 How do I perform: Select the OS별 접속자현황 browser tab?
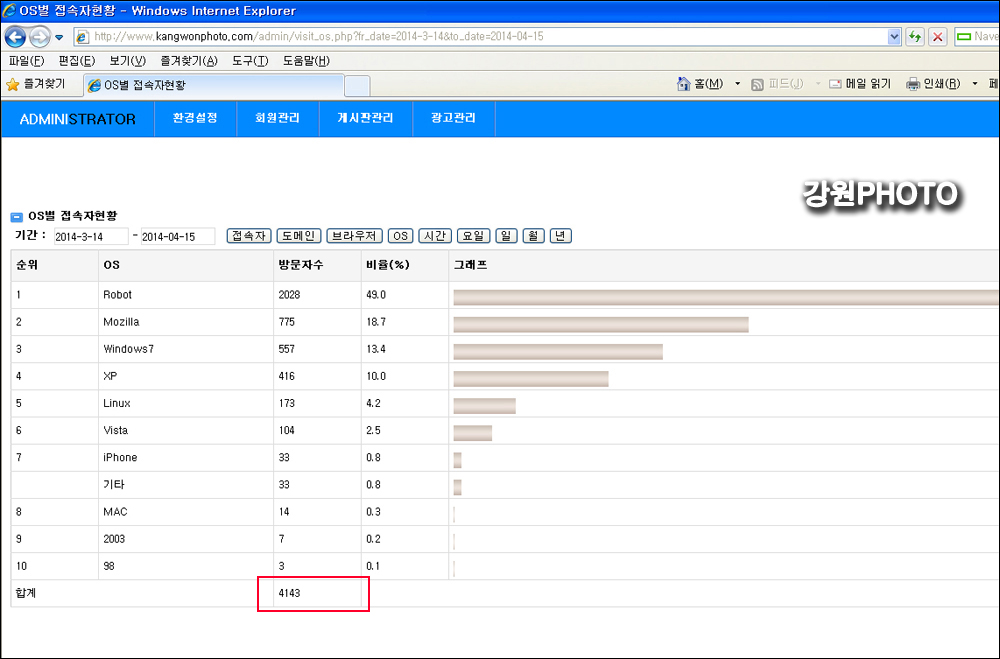tap(214, 85)
